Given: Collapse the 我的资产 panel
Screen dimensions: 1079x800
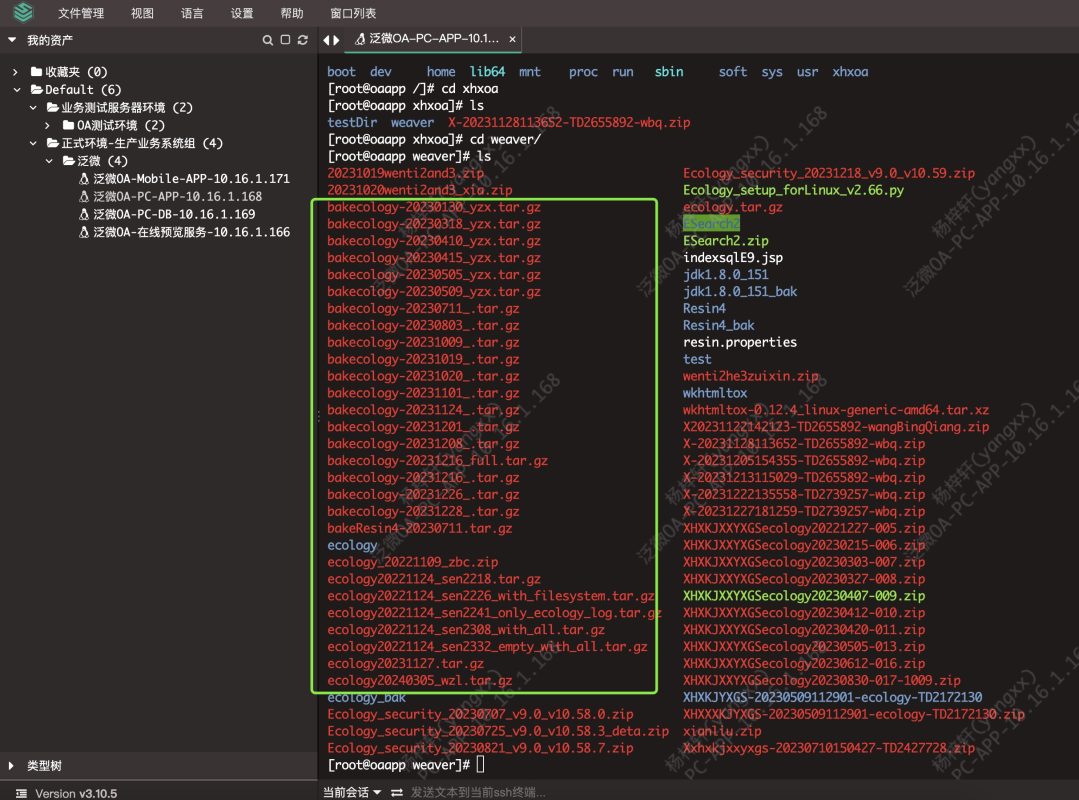Looking at the screenshot, I should [12, 40].
